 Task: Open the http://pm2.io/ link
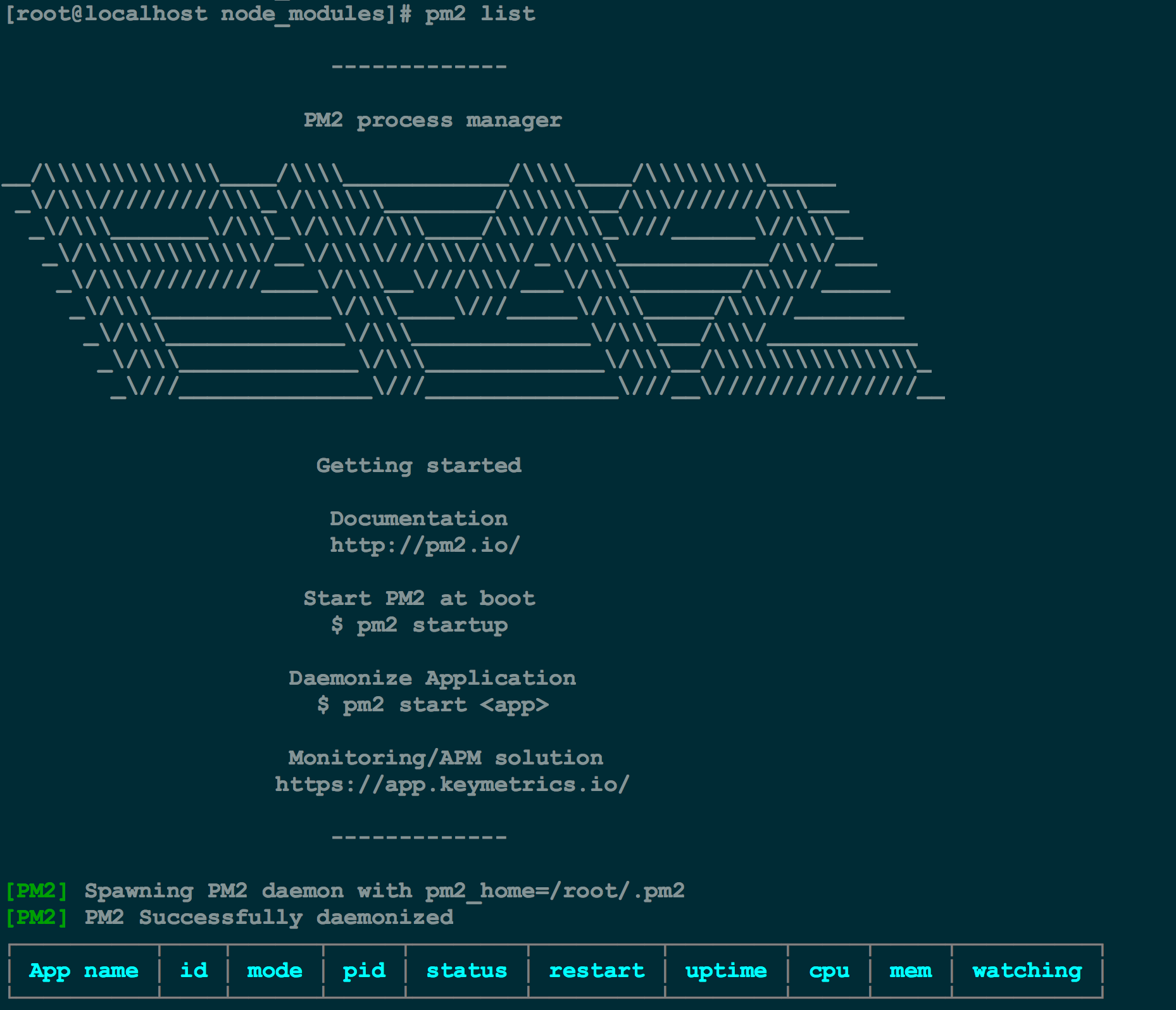(425, 546)
